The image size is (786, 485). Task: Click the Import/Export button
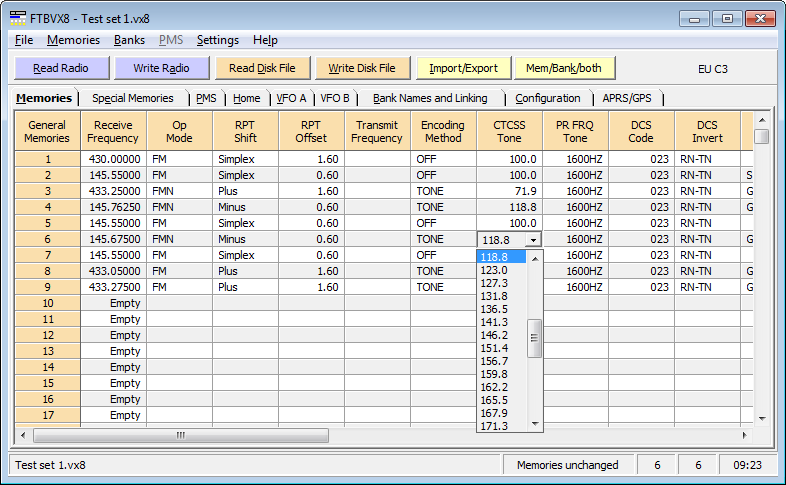tap(463, 68)
